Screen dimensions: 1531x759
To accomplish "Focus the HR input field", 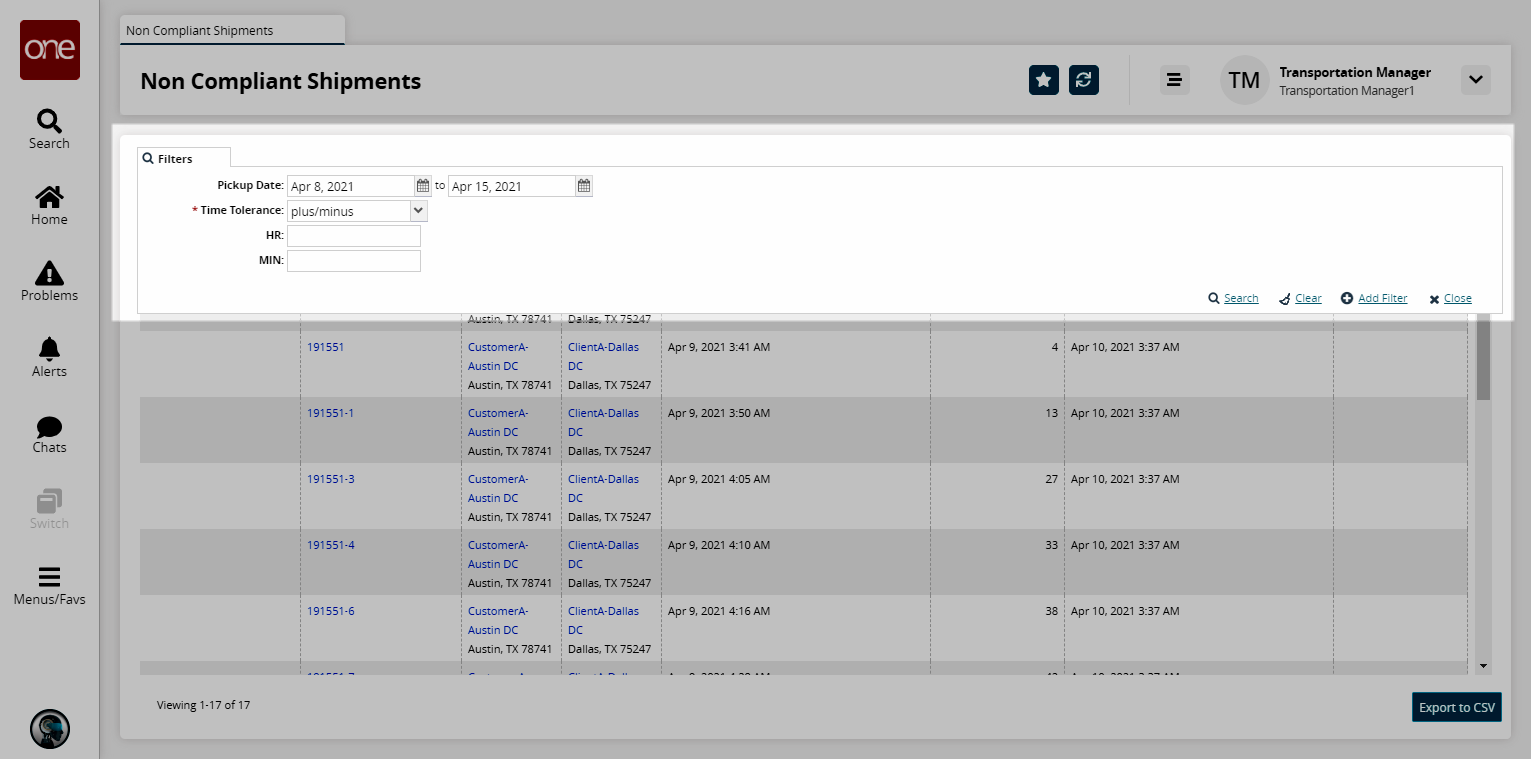I will click(354, 236).
